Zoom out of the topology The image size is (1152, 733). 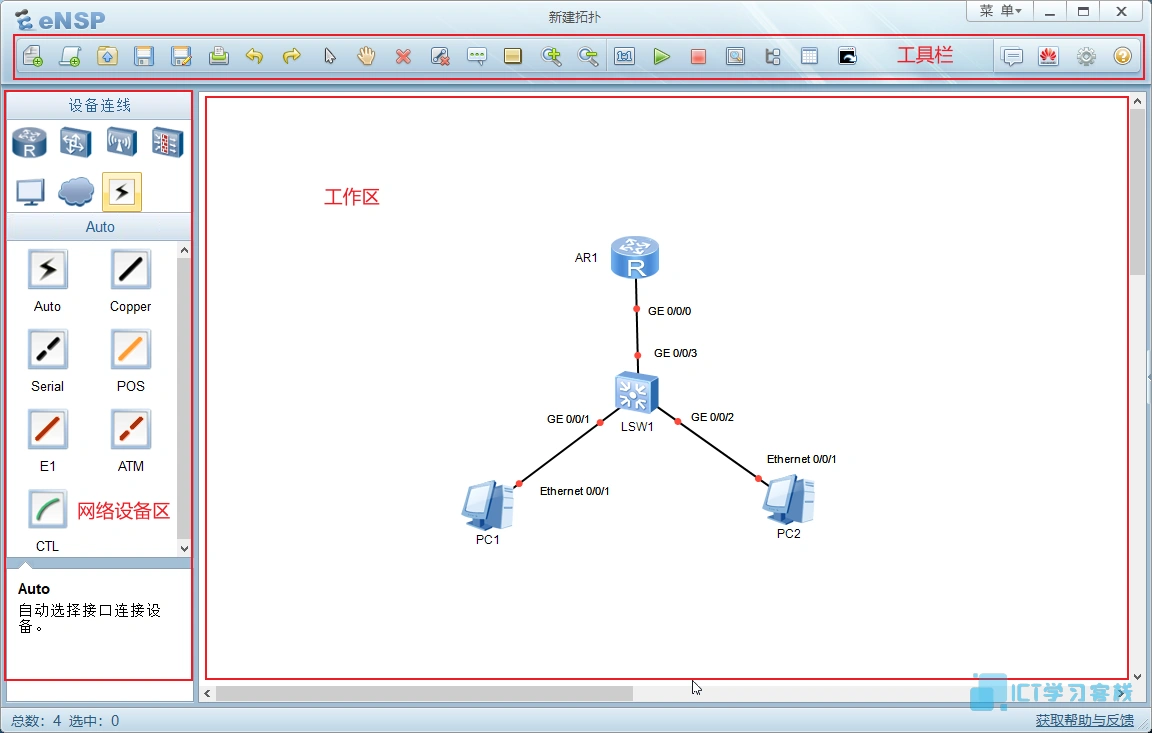pyautogui.click(x=588, y=57)
